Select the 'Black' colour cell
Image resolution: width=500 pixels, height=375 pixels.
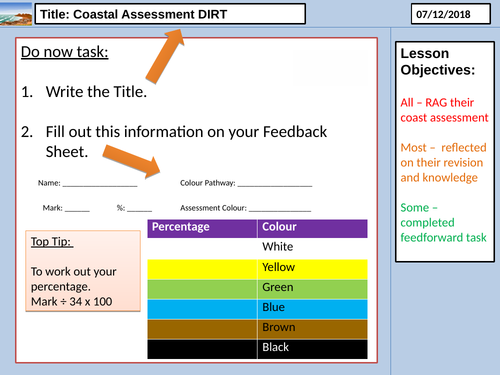tap(313, 349)
